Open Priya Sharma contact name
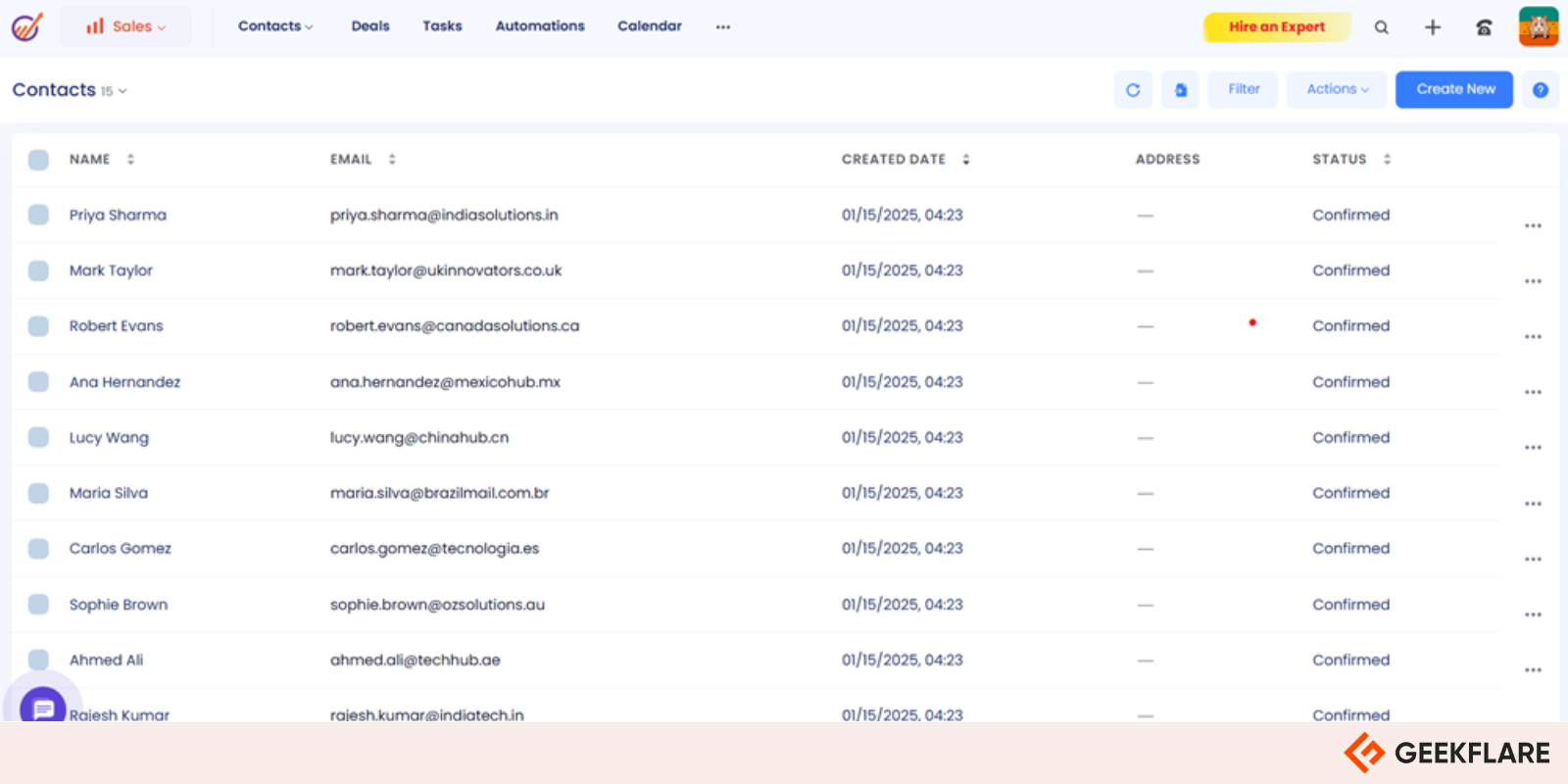The image size is (1568, 784). coord(118,216)
